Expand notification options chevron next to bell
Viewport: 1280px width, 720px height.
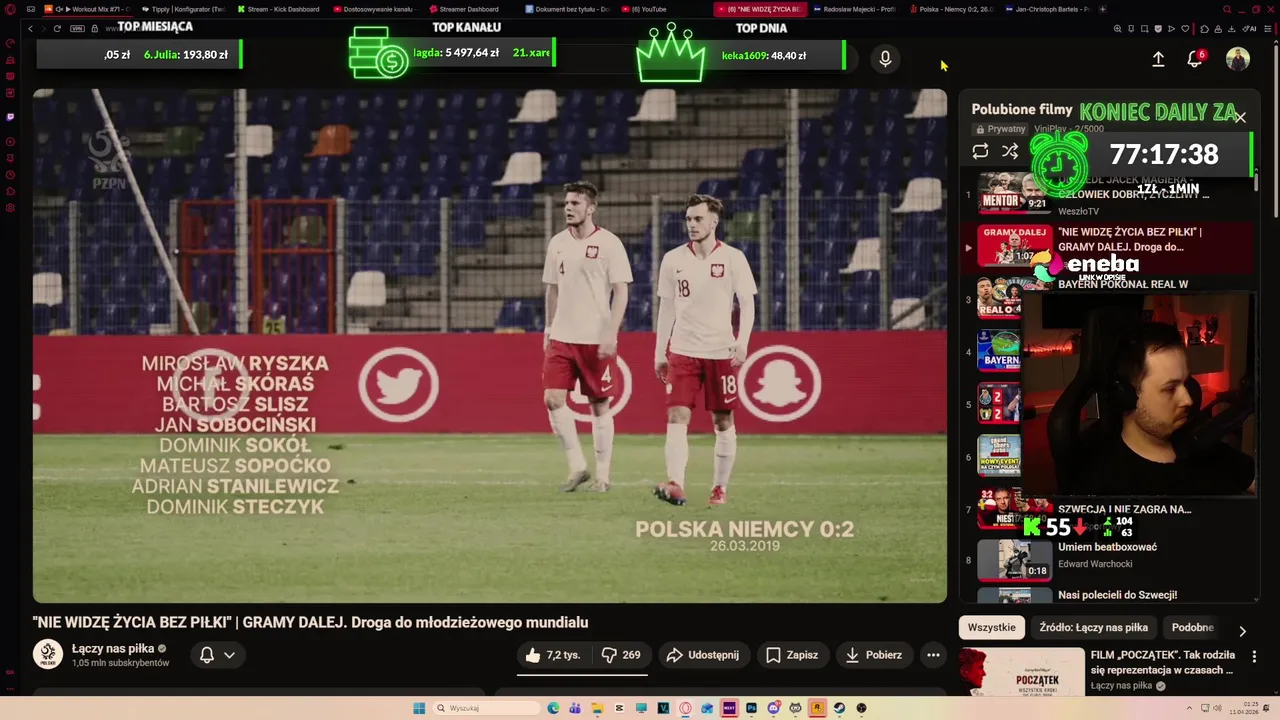229,655
